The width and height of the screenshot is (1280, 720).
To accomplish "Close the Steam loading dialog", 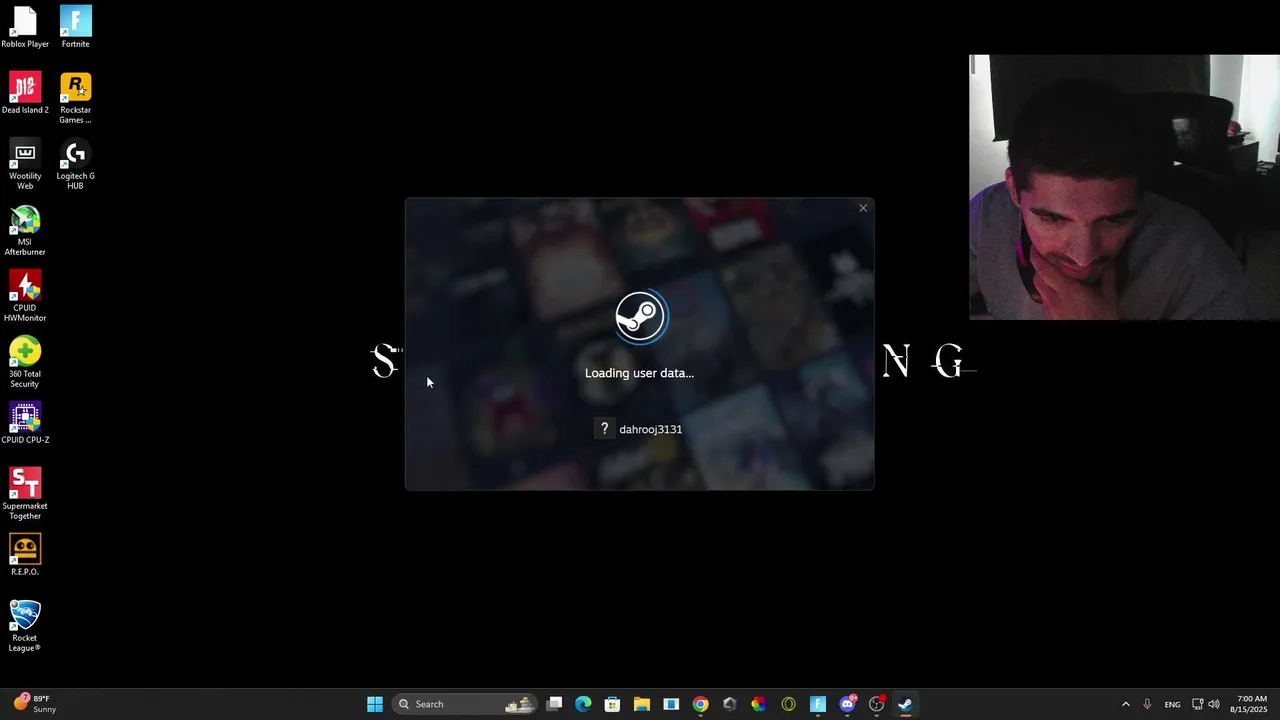I will [863, 208].
